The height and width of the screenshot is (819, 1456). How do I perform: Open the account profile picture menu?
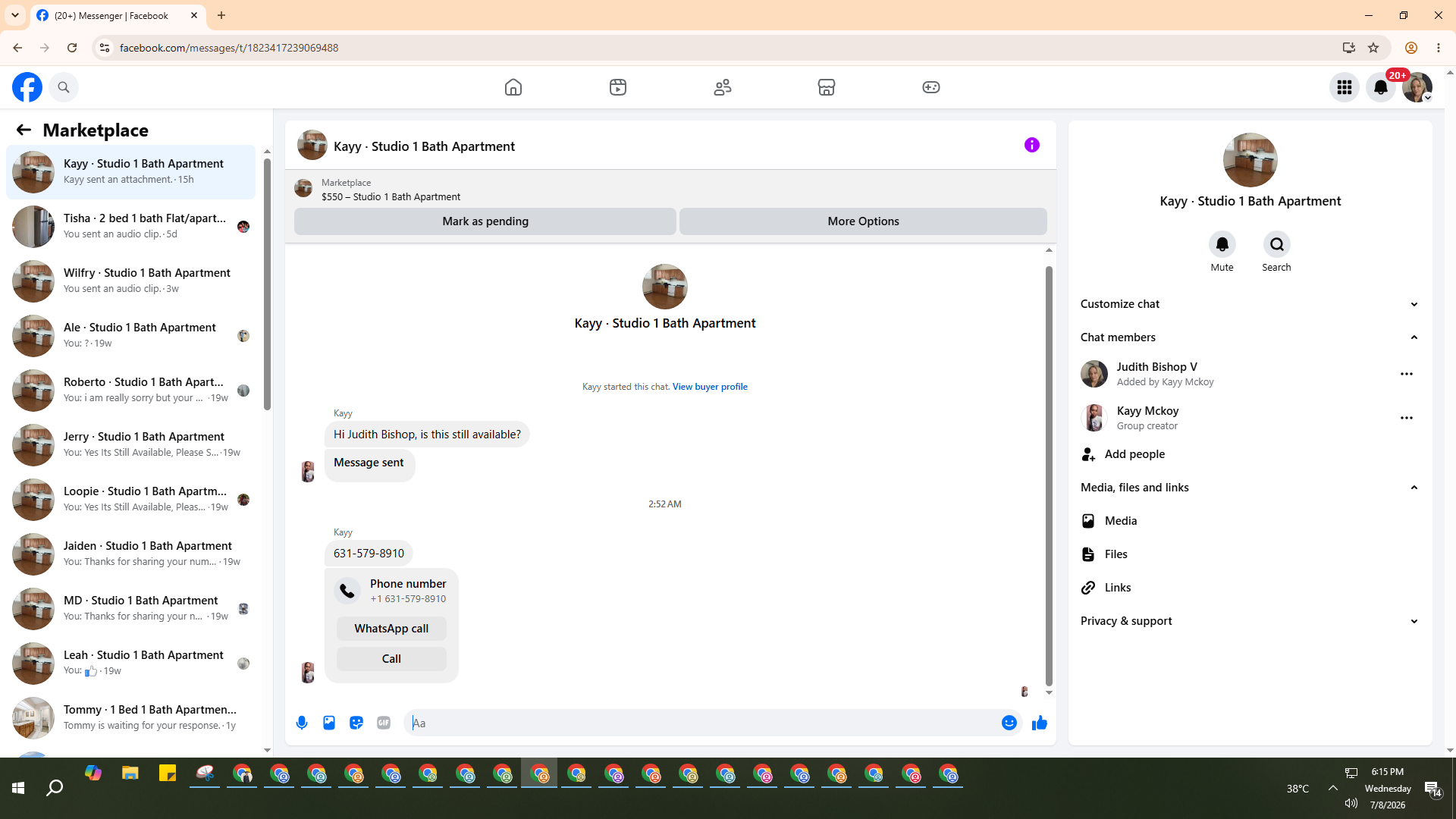tap(1417, 87)
